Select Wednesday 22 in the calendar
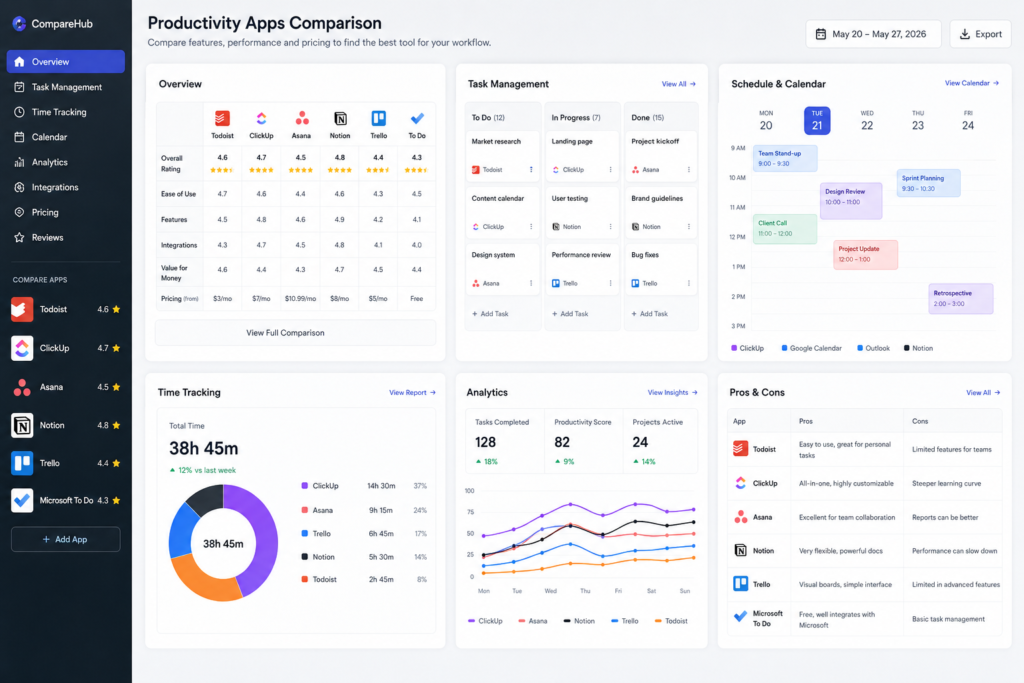Screen dimensions: 1024x683 (867, 121)
